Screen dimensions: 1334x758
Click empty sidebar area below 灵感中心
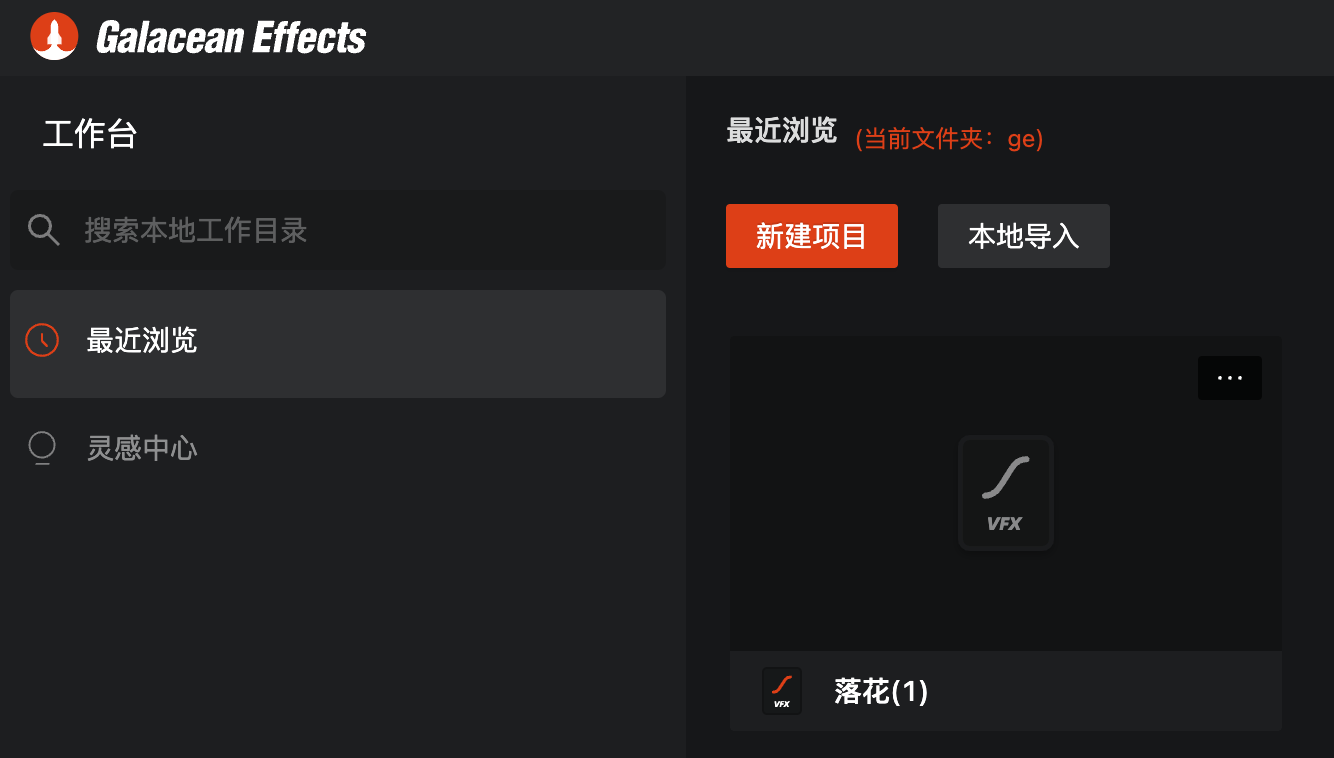(x=338, y=620)
